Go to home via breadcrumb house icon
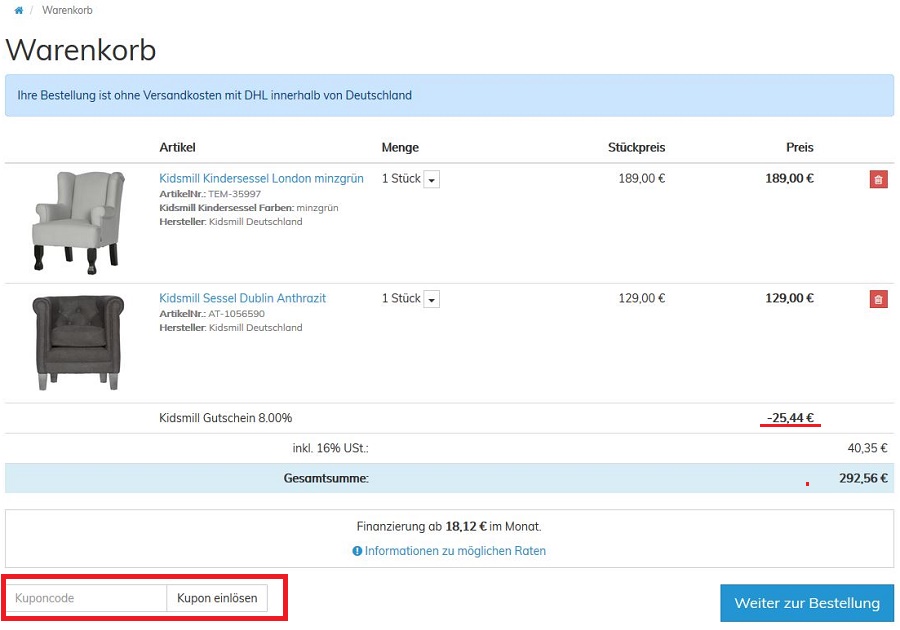 19,10
